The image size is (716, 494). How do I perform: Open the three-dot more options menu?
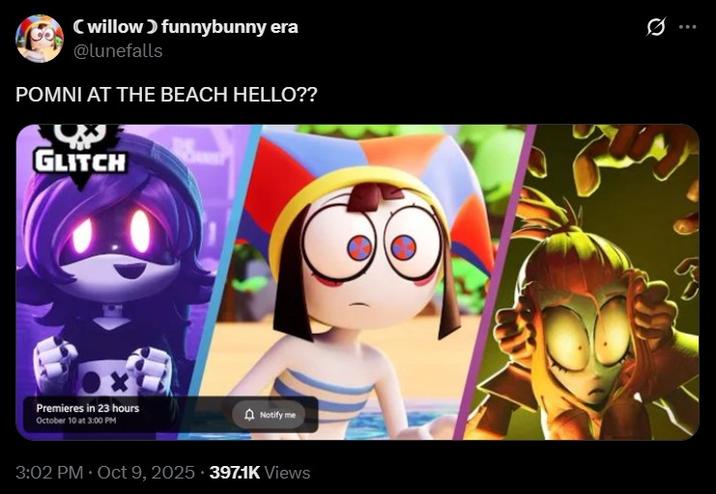click(687, 27)
